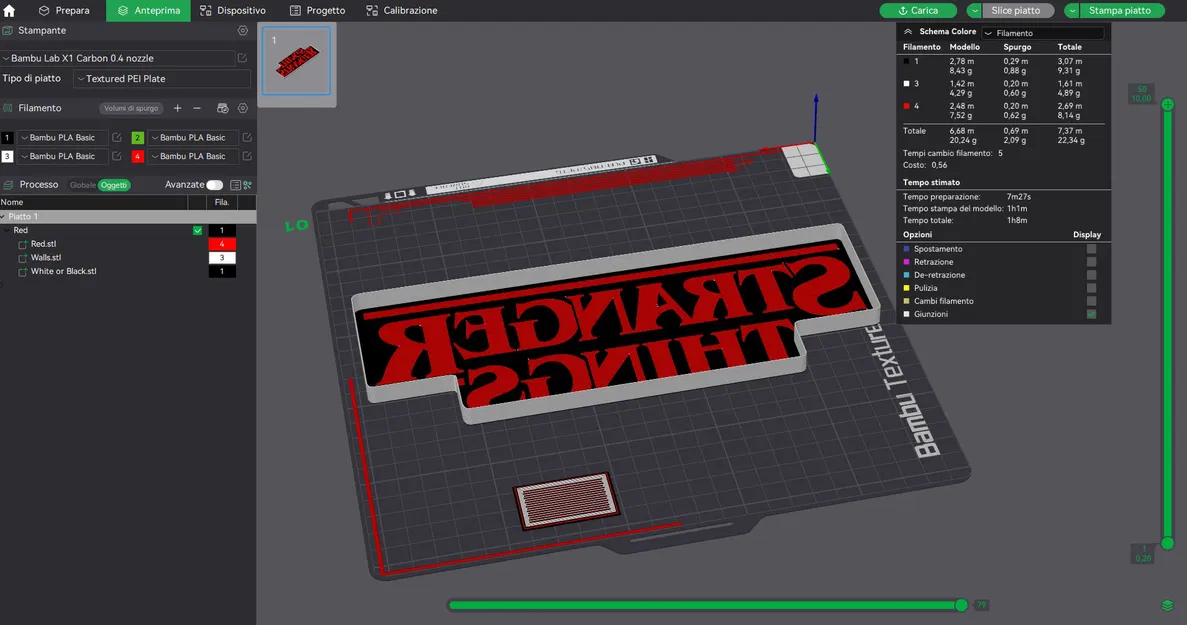
Task: Click the Stampante panel icon
Action: pyautogui.click(x=8, y=31)
